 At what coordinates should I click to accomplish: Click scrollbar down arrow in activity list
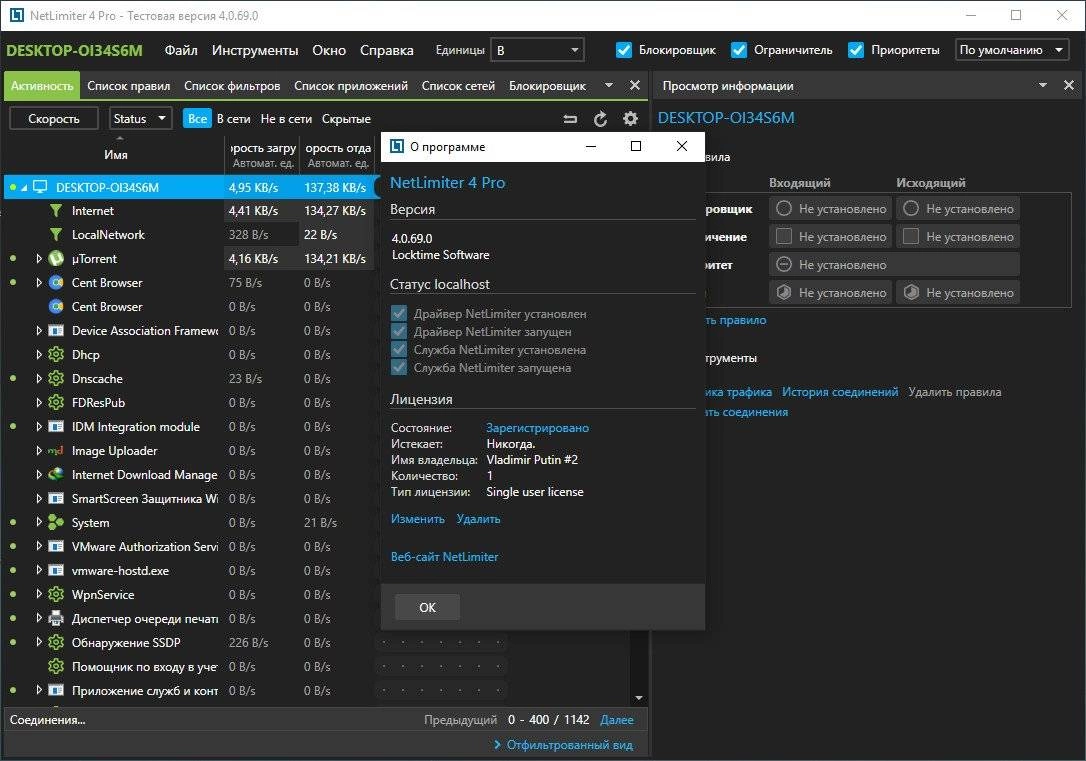coord(639,697)
